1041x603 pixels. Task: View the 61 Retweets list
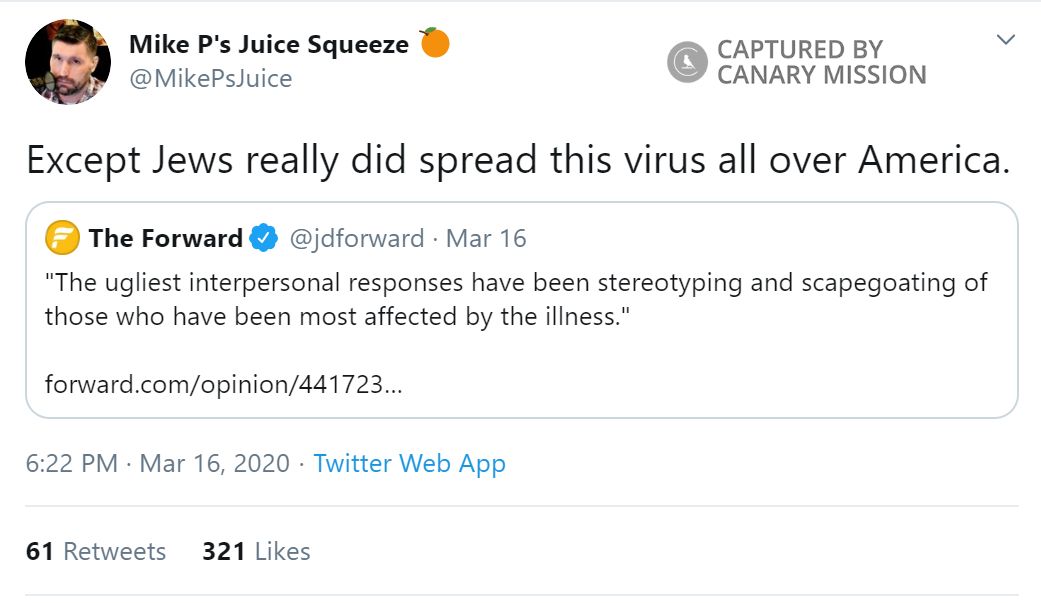pyautogui.click(x=96, y=551)
